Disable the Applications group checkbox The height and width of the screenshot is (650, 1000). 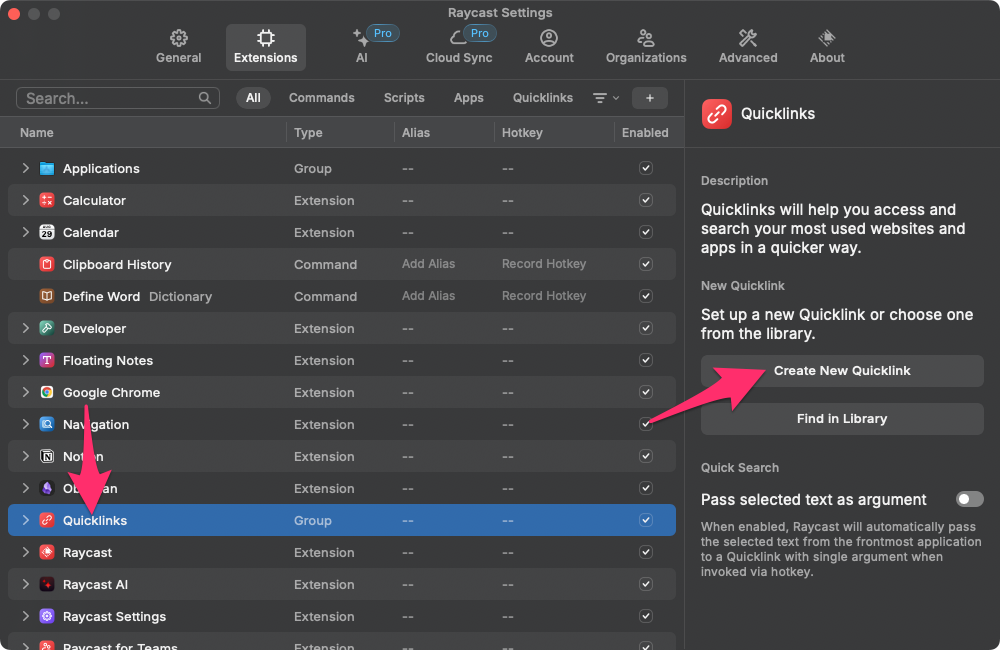pos(645,168)
